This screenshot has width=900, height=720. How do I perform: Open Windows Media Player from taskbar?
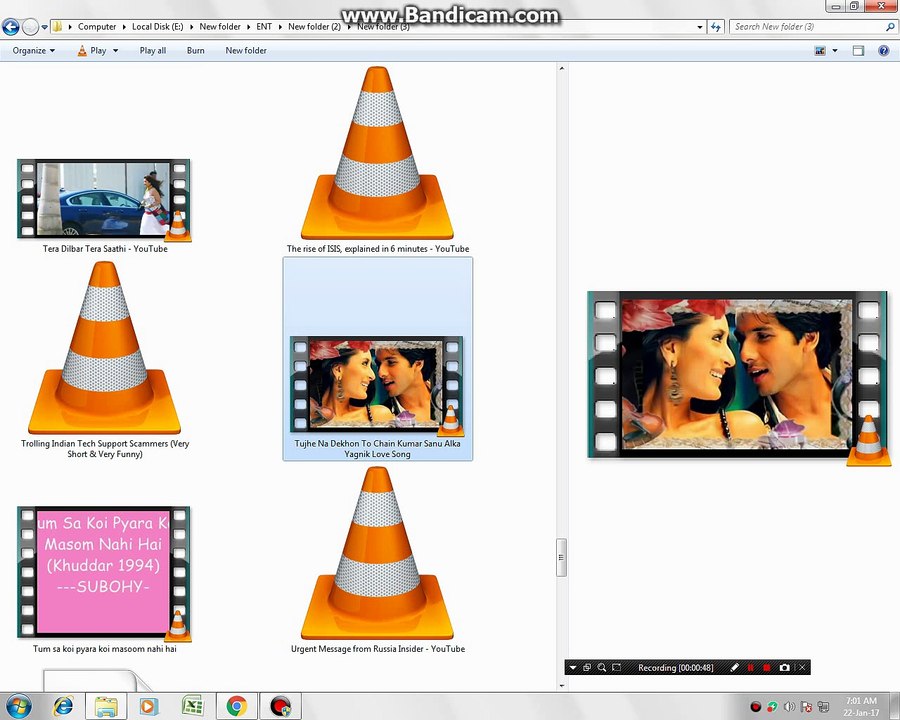point(148,706)
